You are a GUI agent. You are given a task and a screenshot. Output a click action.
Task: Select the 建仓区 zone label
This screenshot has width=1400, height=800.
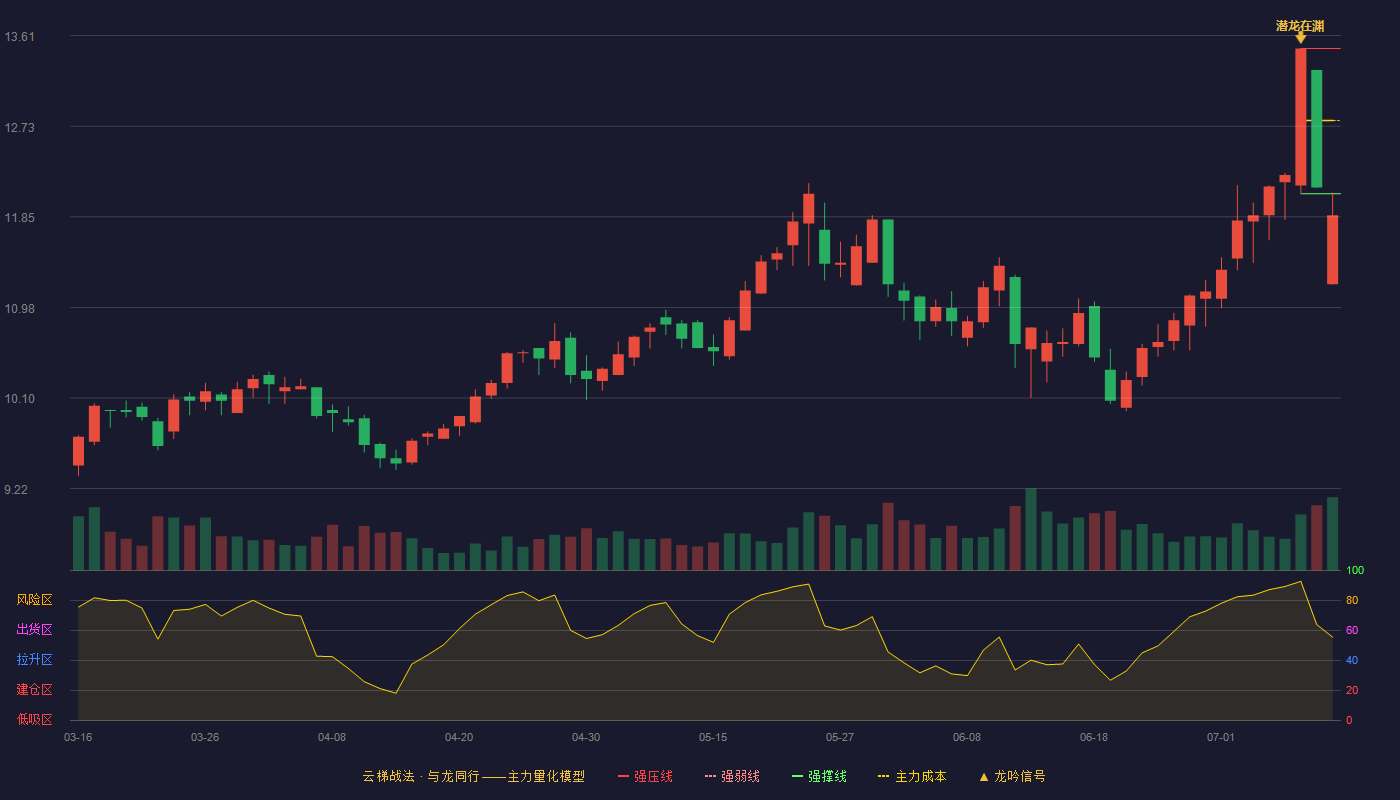pos(34,690)
